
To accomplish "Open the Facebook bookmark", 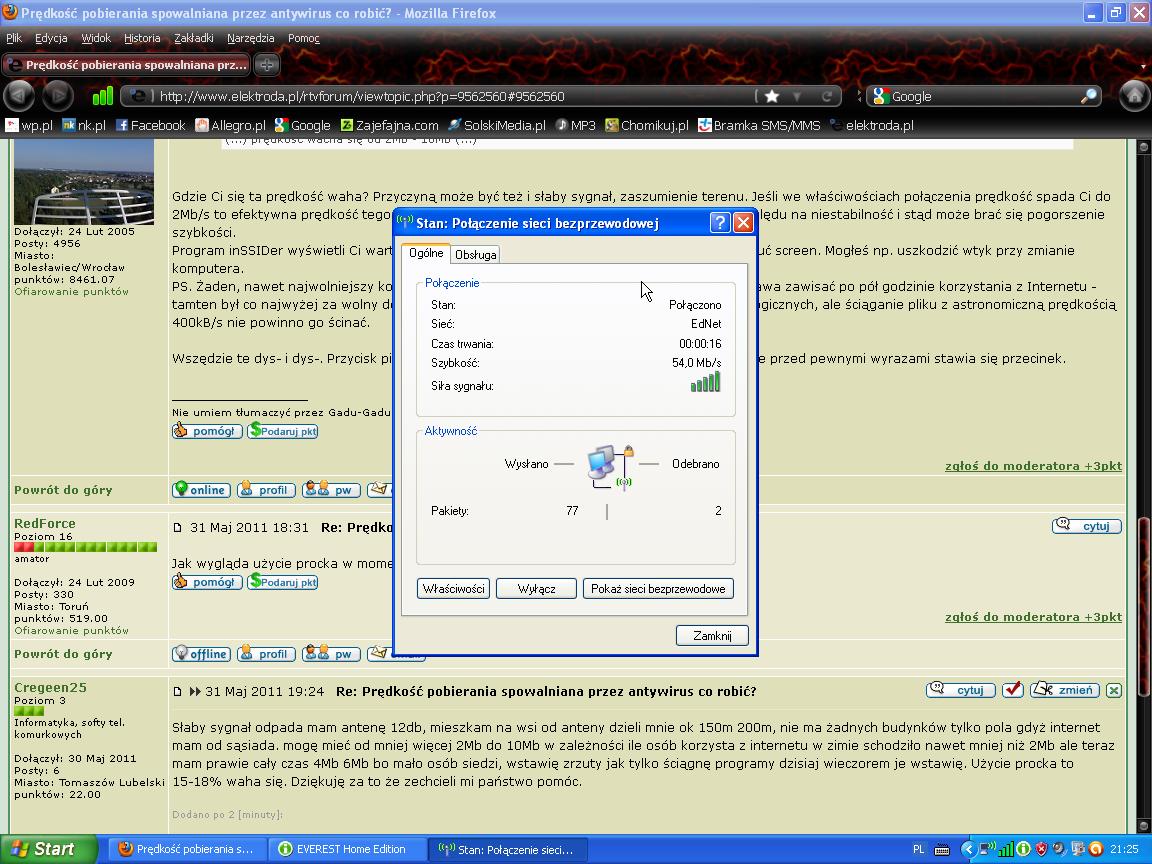I will [x=151, y=126].
